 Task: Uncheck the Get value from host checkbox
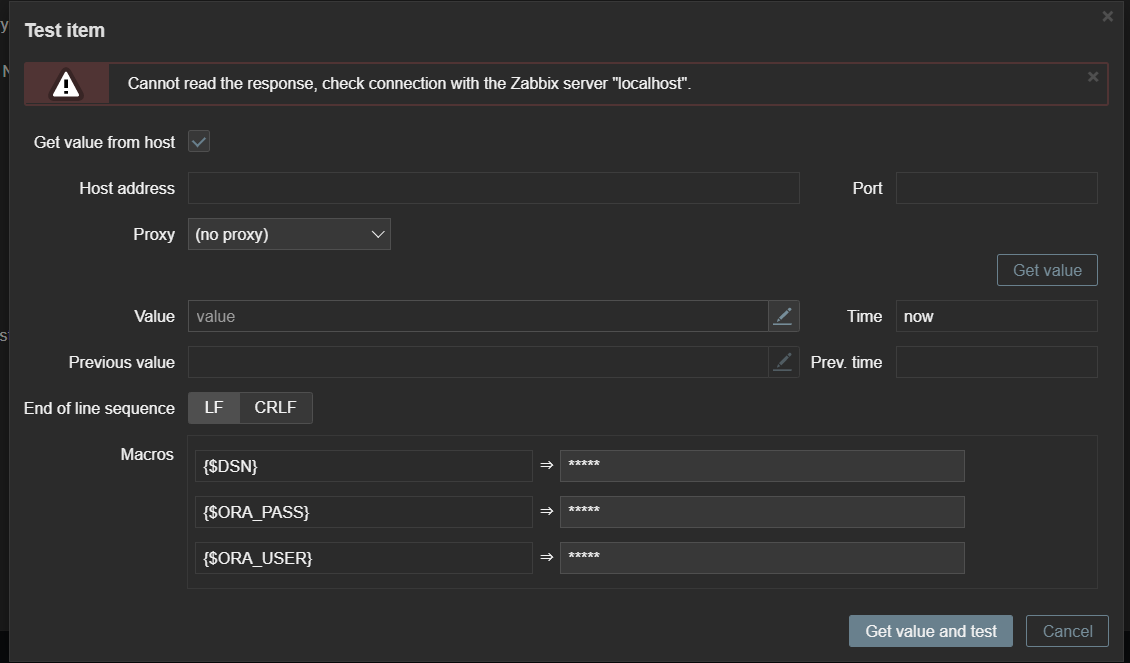tap(199, 142)
